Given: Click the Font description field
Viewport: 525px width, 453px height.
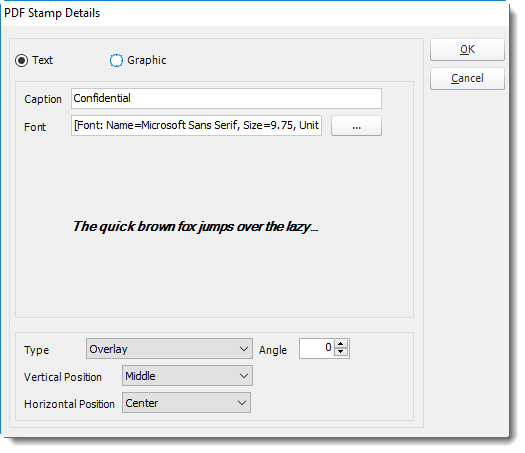Looking at the screenshot, I should click(x=196, y=126).
